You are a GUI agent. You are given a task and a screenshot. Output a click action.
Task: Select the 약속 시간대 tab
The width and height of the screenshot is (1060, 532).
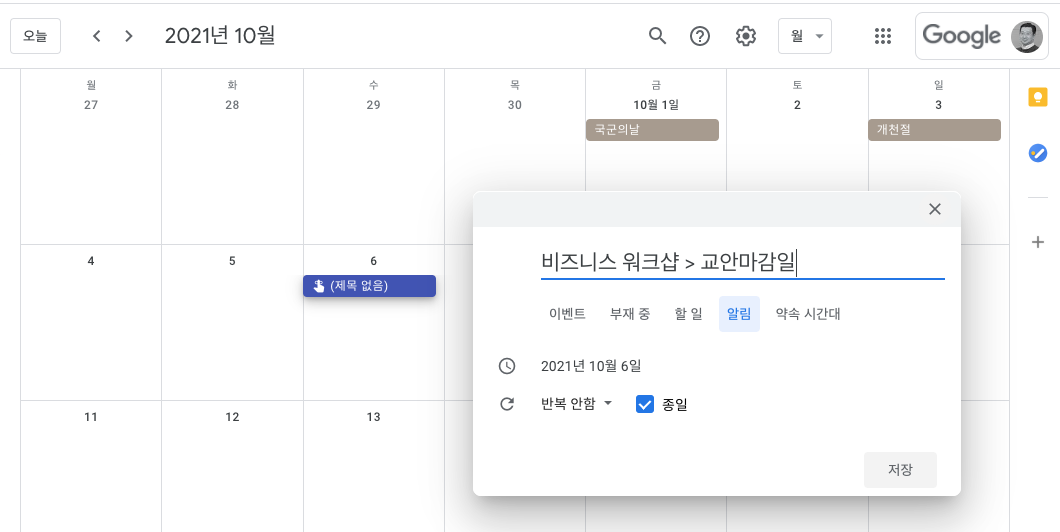click(x=808, y=314)
